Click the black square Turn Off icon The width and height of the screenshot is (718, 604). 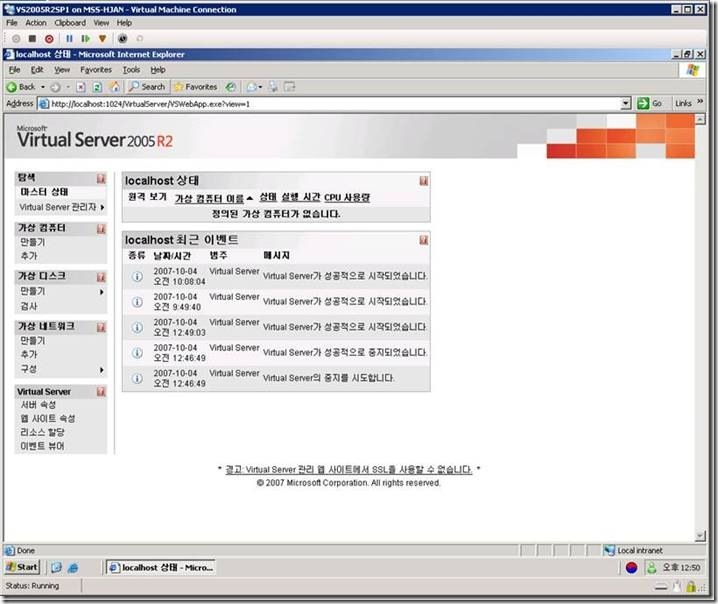coord(32,39)
